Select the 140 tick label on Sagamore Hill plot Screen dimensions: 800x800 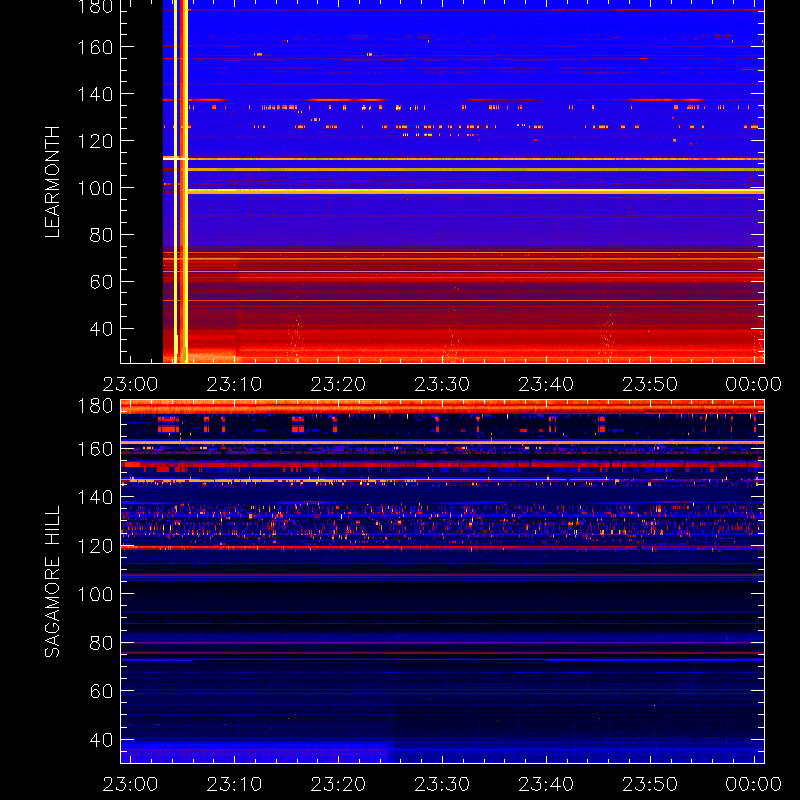tap(95, 497)
